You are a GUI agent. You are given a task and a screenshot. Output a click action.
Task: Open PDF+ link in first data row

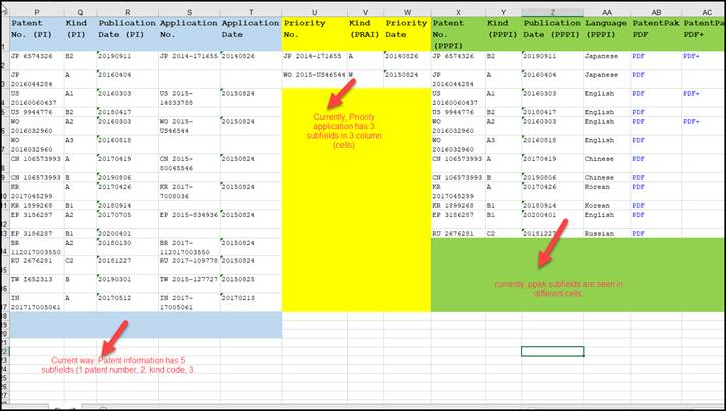pos(691,57)
